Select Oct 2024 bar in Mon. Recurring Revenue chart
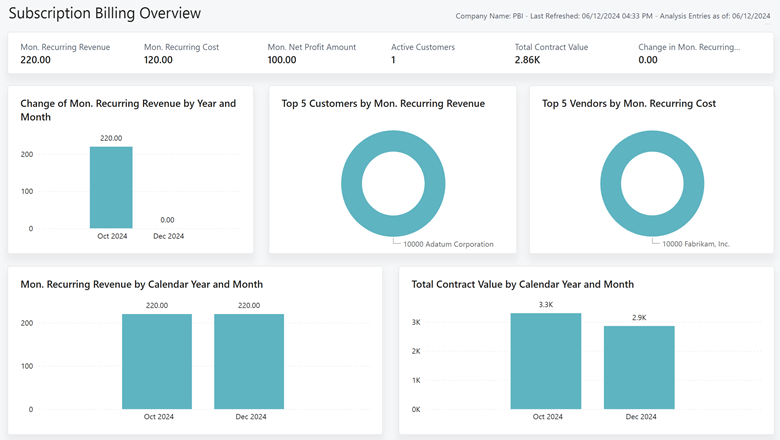This screenshot has width=780, height=440. [x=157, y=361]
